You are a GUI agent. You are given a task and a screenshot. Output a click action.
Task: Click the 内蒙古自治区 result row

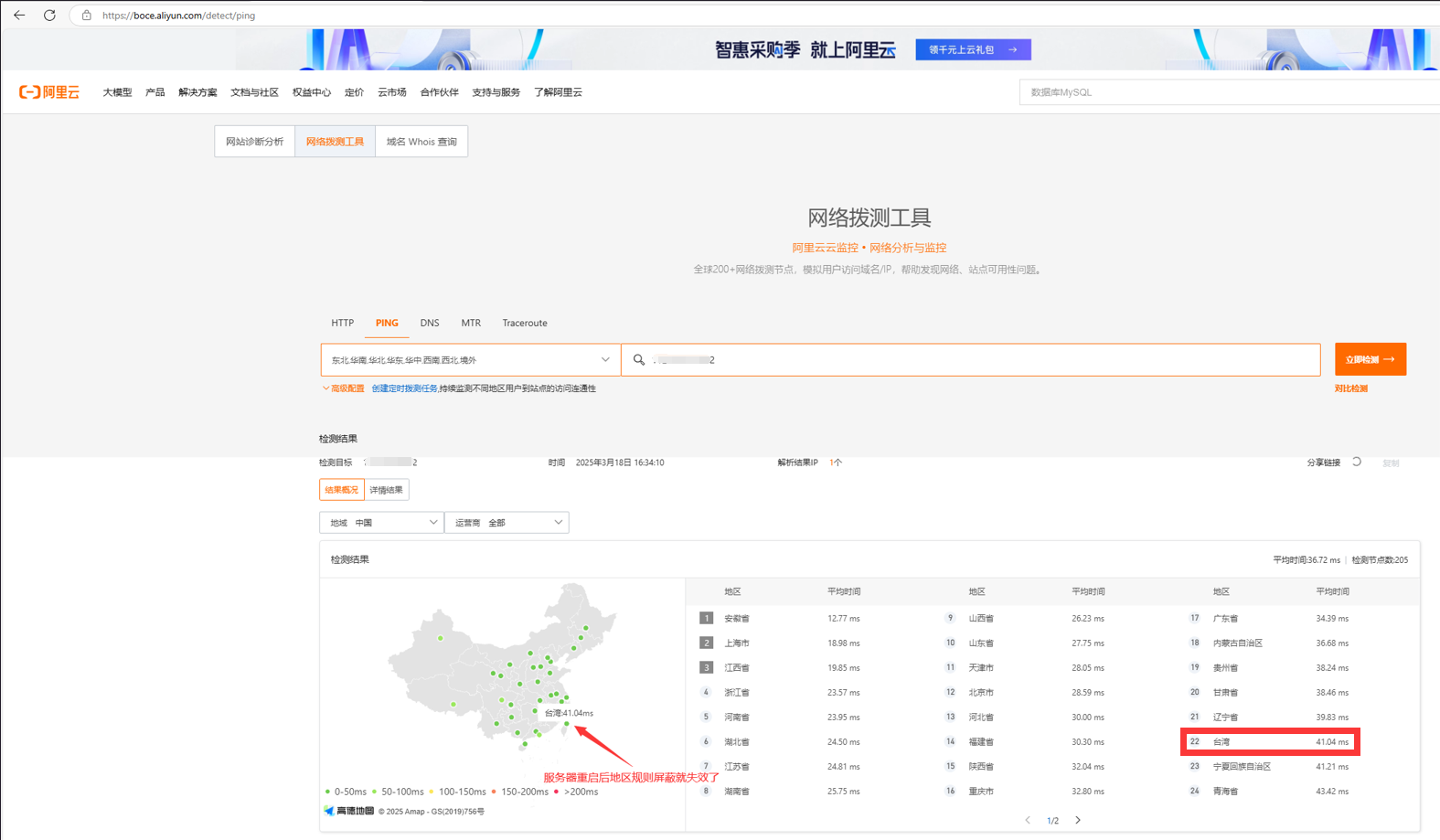(1297, 643)
